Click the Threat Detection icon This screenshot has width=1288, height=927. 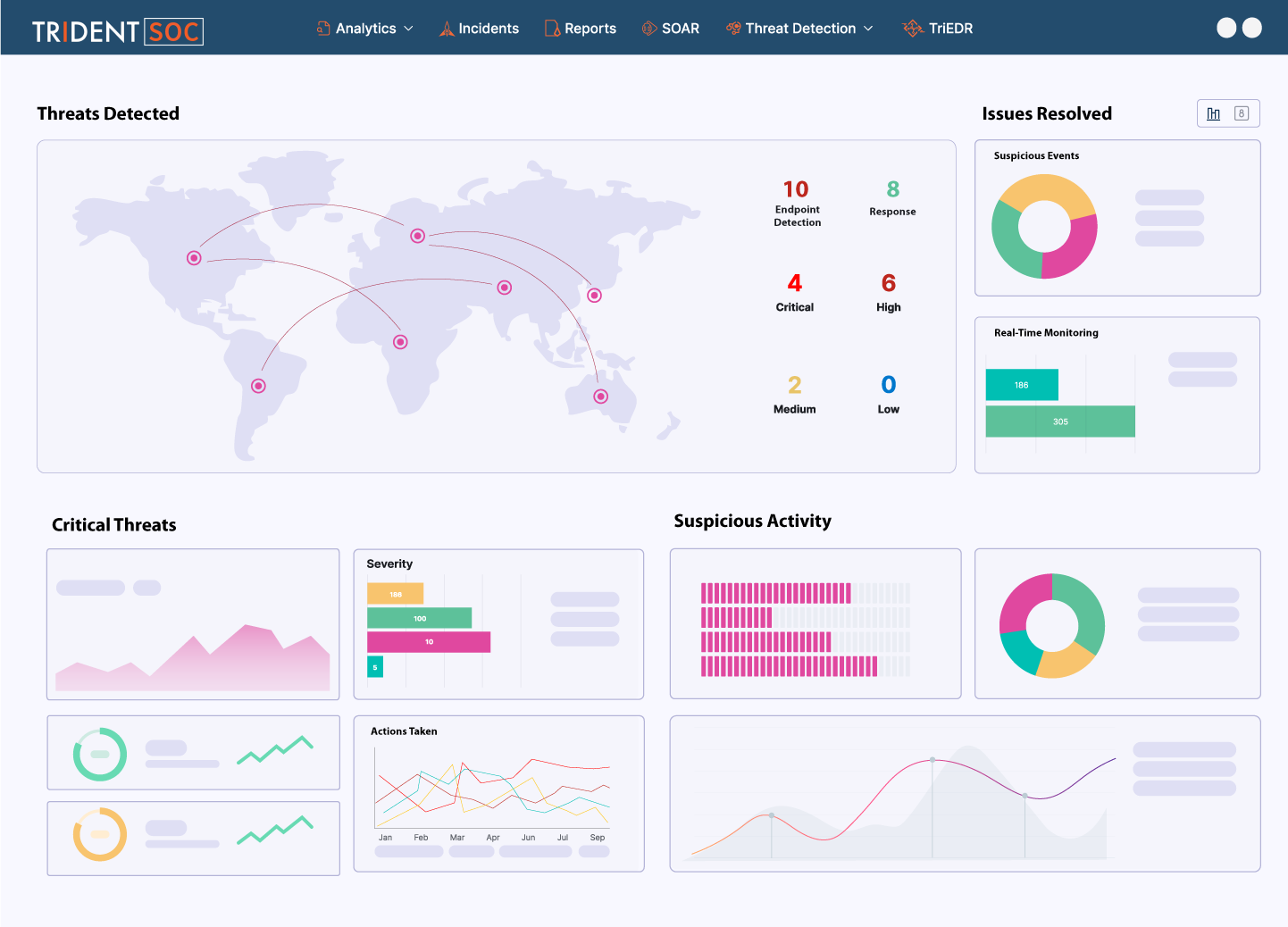coord(733,29)
